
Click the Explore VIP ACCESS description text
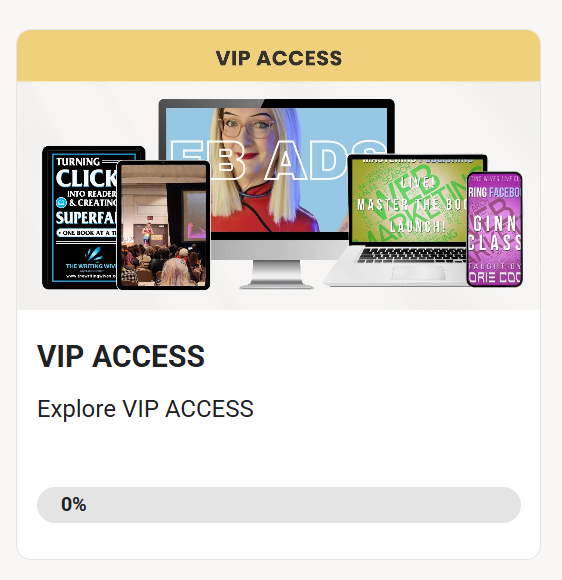click(x=145, y=409)
